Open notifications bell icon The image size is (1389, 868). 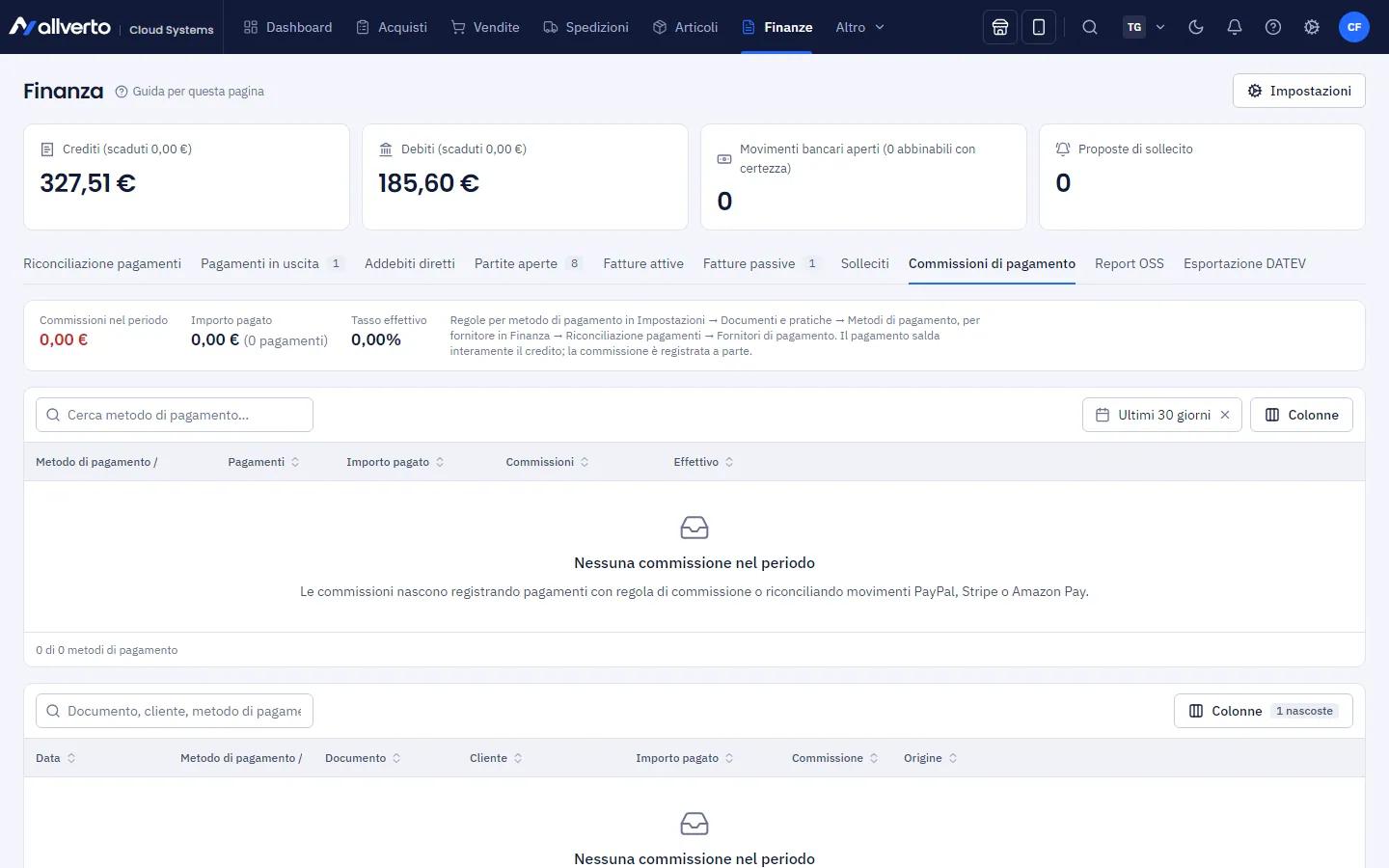click(1235, 27)
